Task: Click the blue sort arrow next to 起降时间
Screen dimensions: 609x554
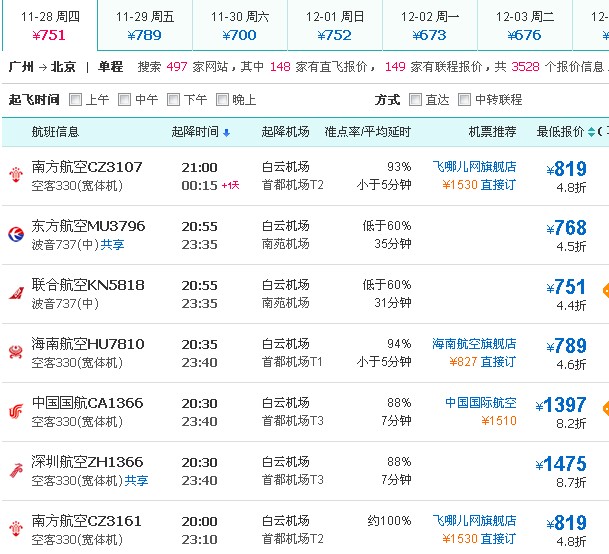Action: click(226, 133)
